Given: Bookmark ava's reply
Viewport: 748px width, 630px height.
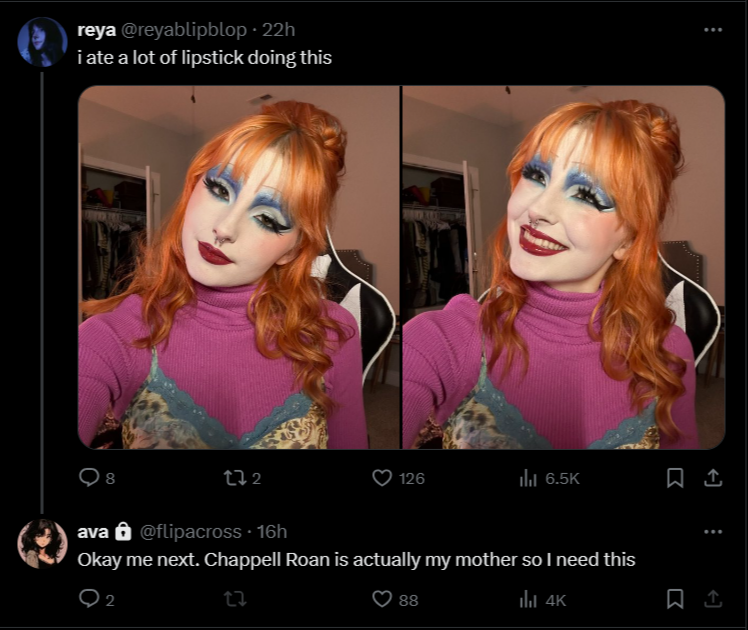Looking at the screenshot, I should (675, 599).
